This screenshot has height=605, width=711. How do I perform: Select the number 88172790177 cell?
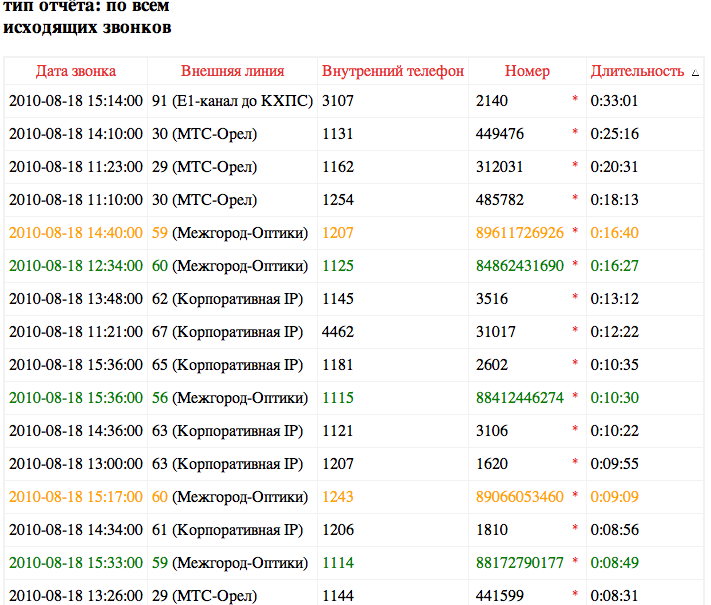pyautogui.click(x=520, y=563)
